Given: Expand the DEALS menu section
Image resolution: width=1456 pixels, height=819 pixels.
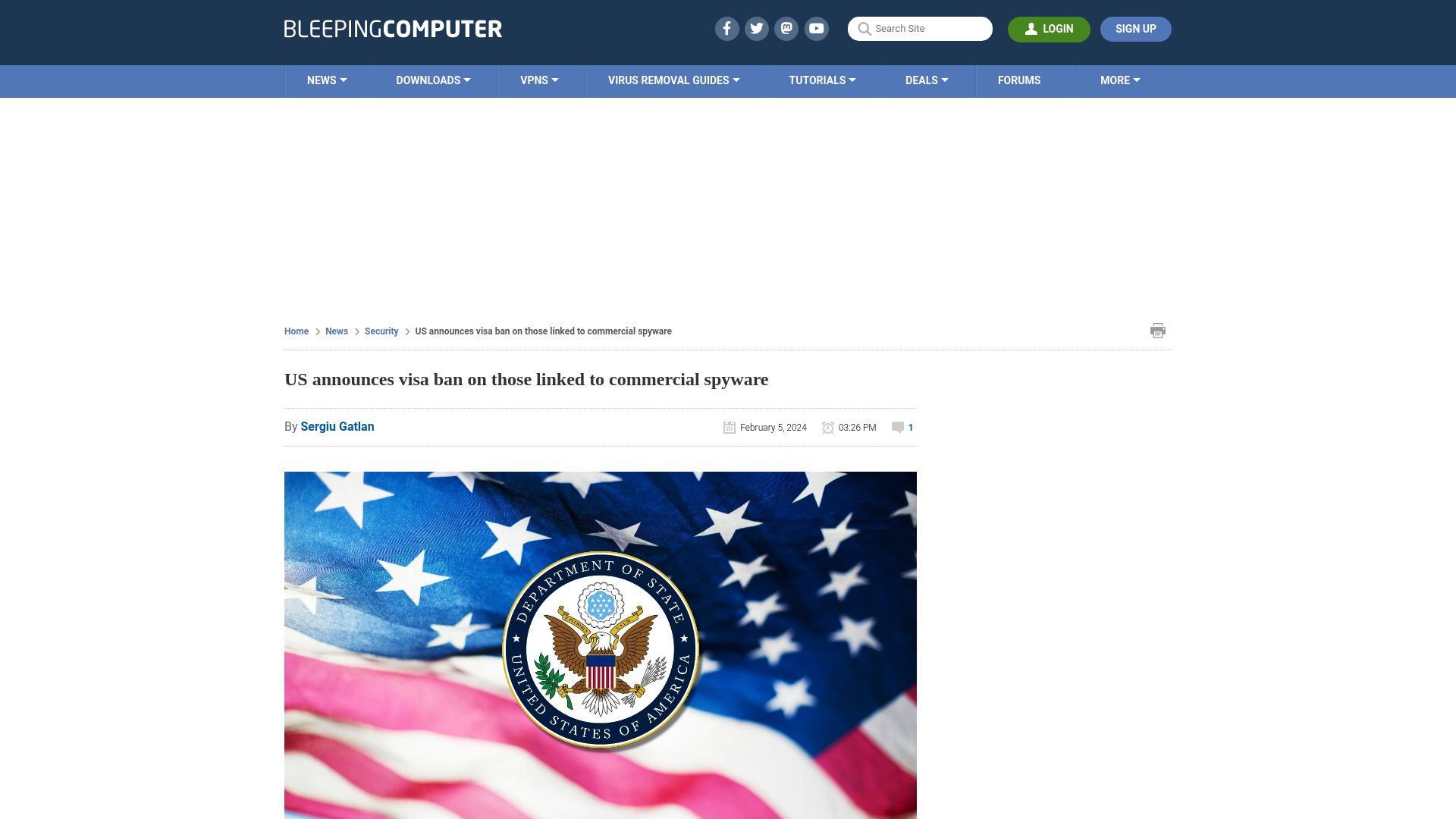Looking at the screenshot, I should [926, 81].
